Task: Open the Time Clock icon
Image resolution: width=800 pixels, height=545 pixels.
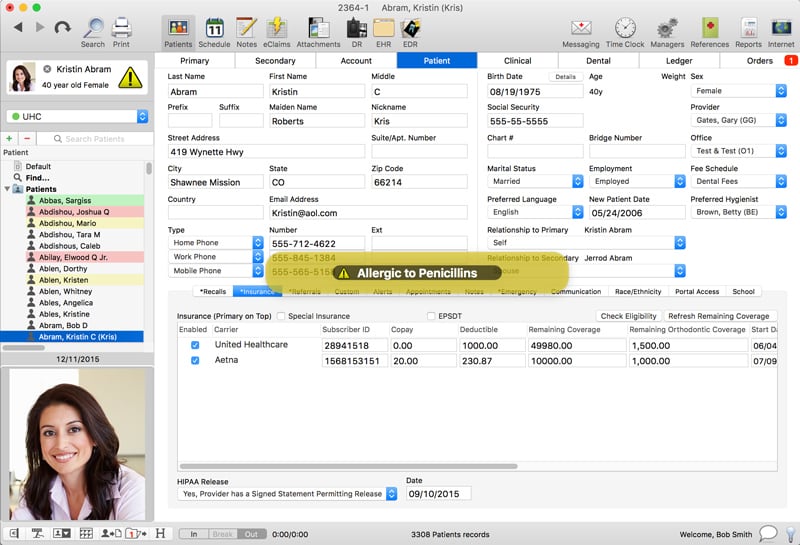Action: point(625,33)
